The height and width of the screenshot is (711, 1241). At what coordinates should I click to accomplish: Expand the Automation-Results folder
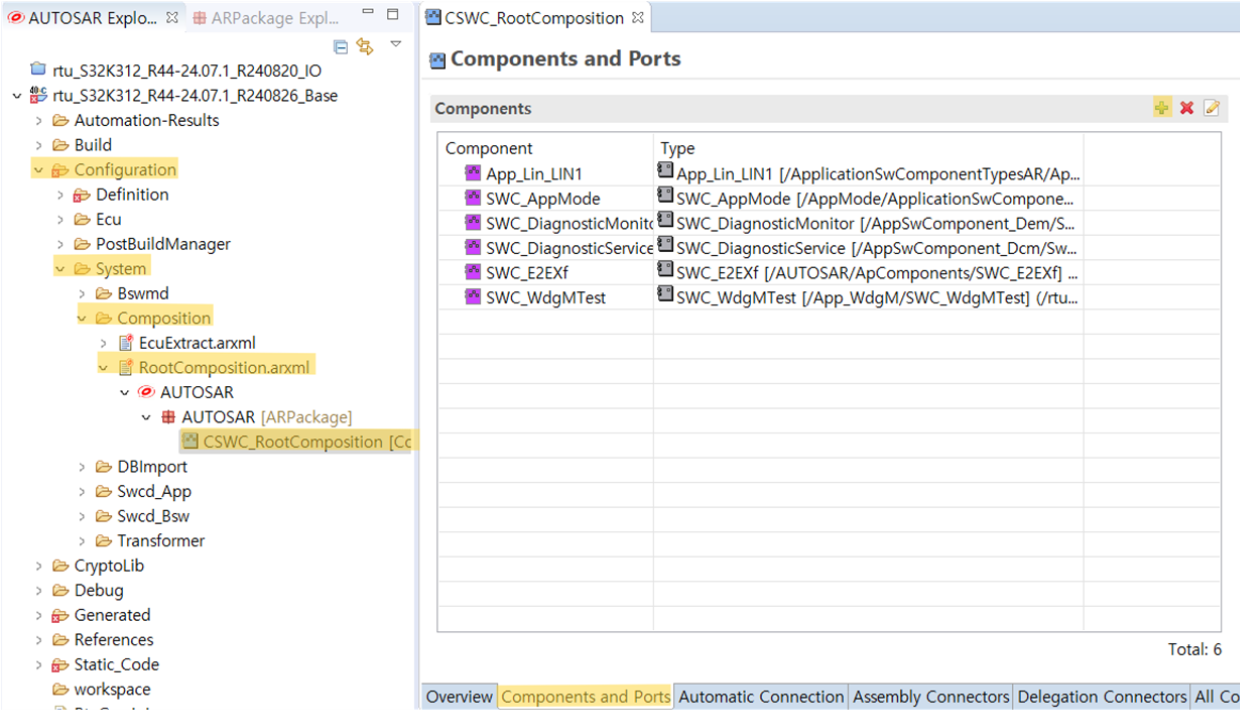coord(39,120)
